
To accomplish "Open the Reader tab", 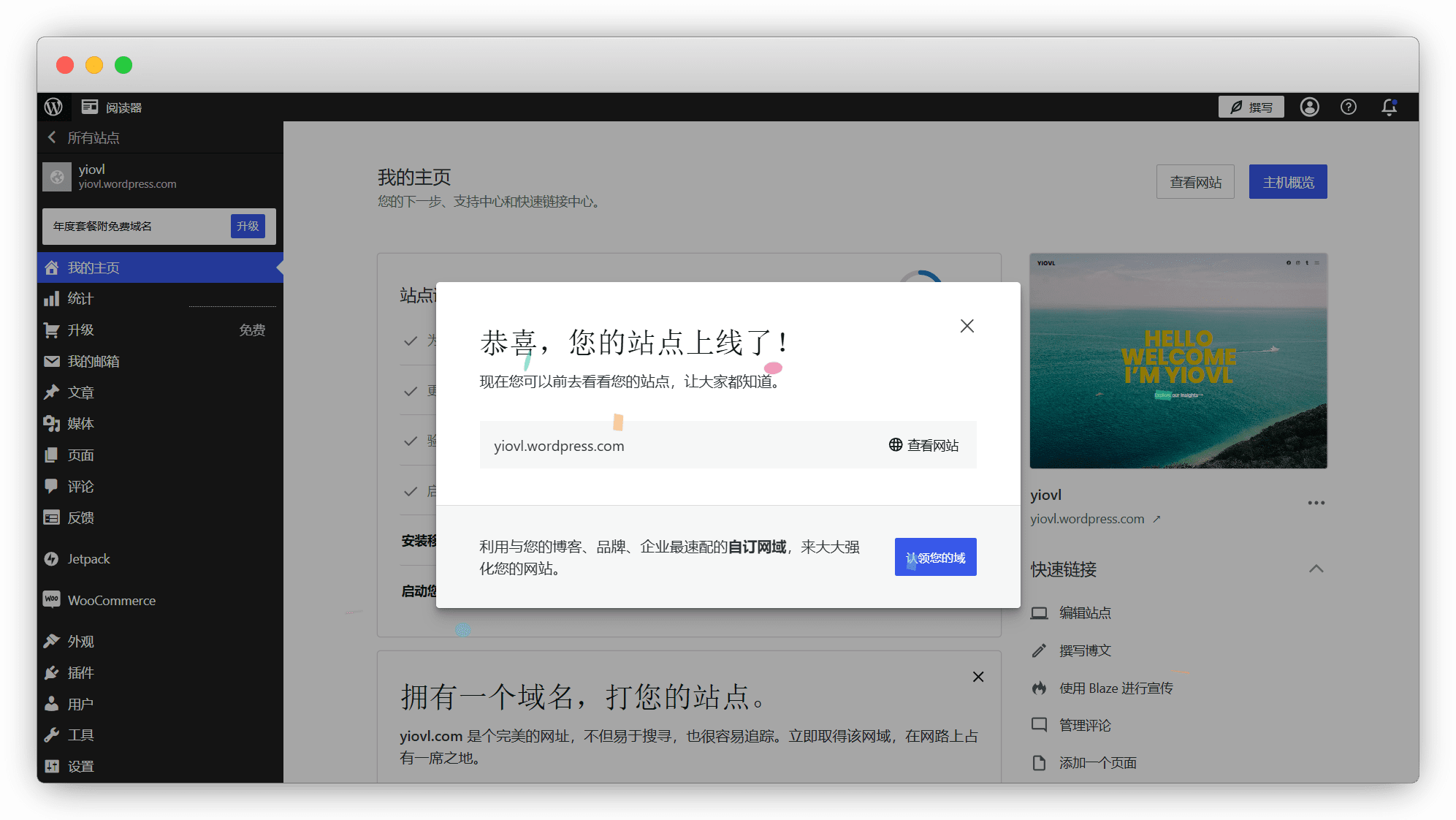I will (x=112, y=107).
